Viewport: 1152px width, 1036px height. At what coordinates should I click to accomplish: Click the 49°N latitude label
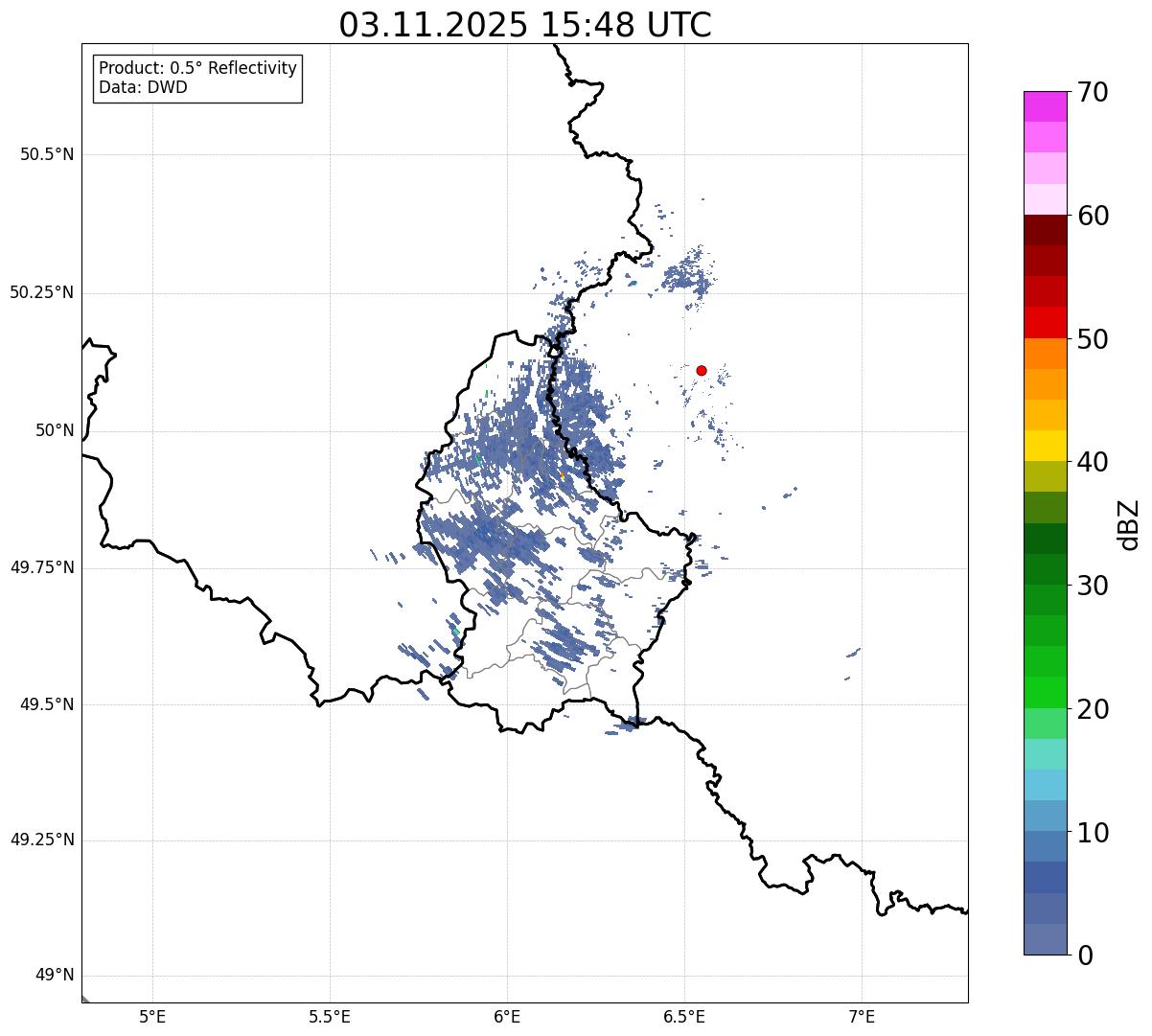(x=55, y=976)
